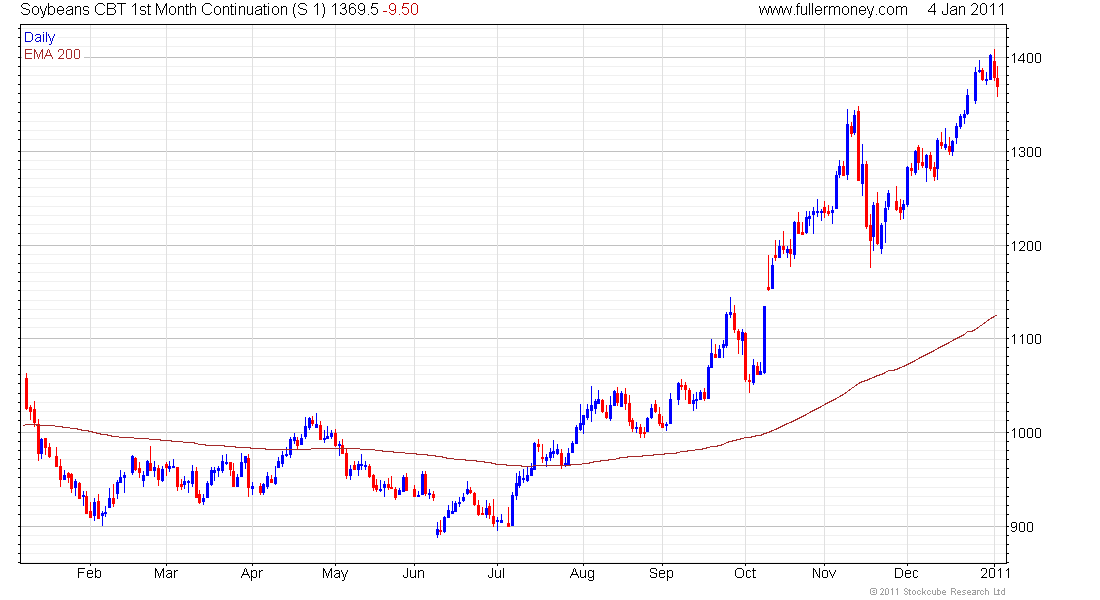Open the www.fullermoney.com text
The height and width of the screenshot is (600, 1100).
point(833,9)
